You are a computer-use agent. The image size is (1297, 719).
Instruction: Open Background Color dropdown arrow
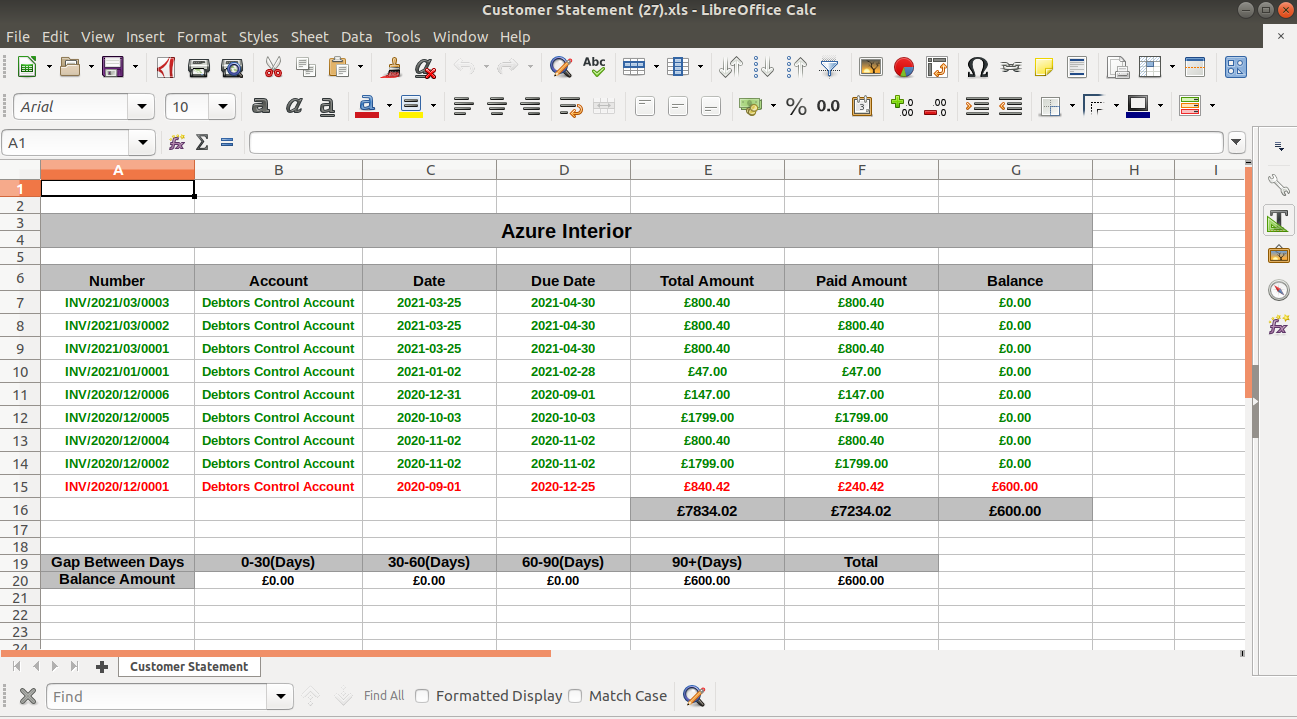point(433,106)
